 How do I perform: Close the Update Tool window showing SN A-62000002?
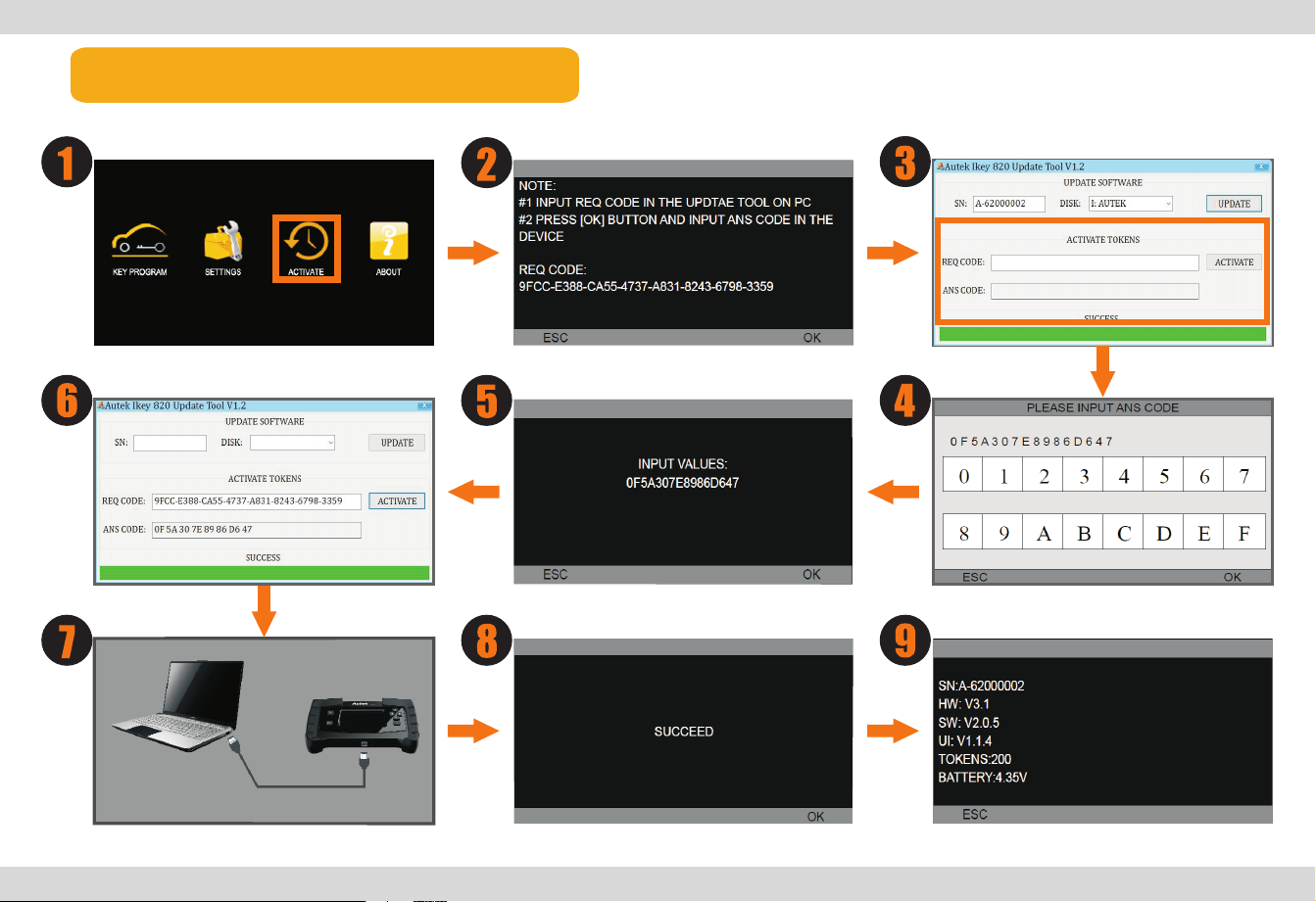pos(1260,167)
